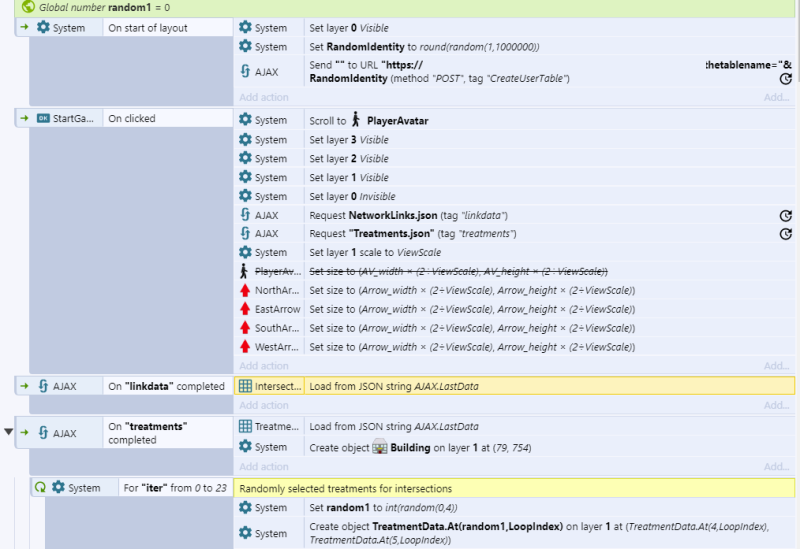Click the gear icon of 'Scroll to PlayerAvatar' action
This screenshot has height=549, width=800.
[245, 120]
